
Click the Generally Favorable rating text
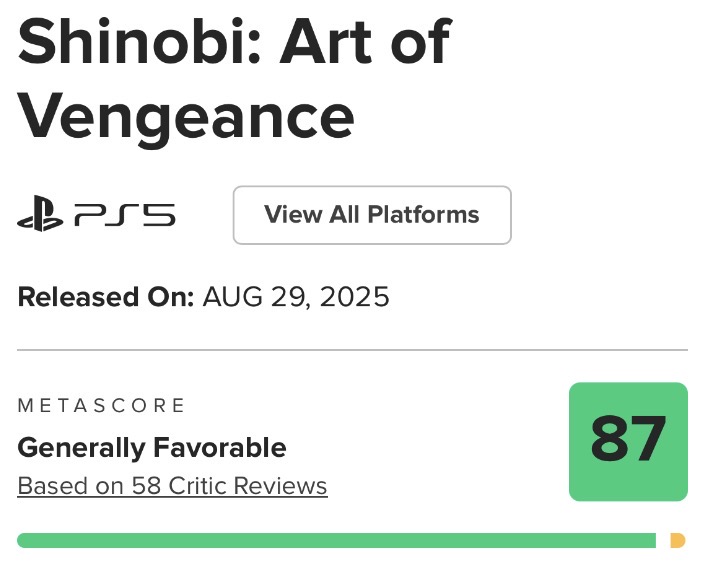[x=152, y=447]
